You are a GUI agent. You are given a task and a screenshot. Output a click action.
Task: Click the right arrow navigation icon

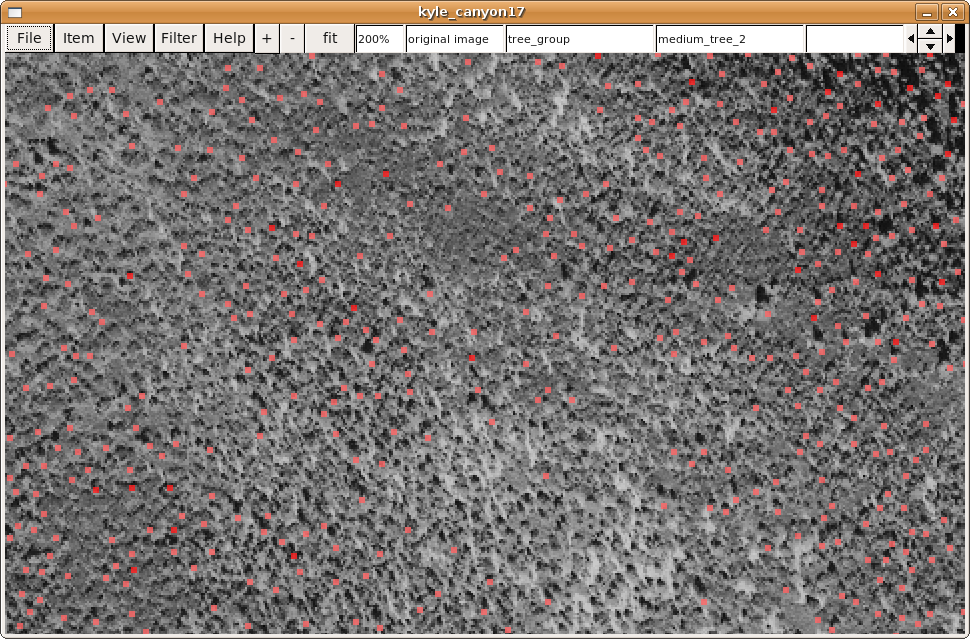tap(950, 39)
